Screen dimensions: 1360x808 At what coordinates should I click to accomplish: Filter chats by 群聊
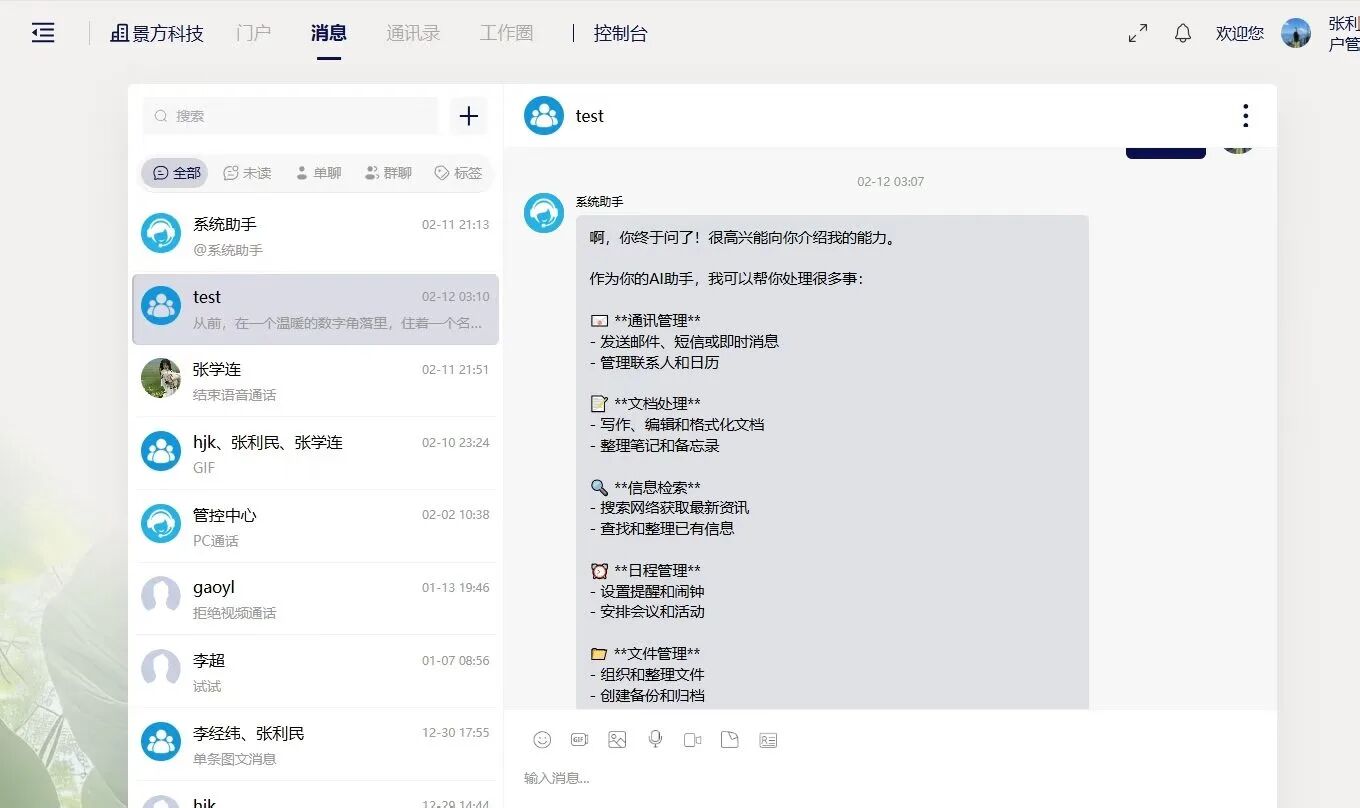[x=388, y=173]
